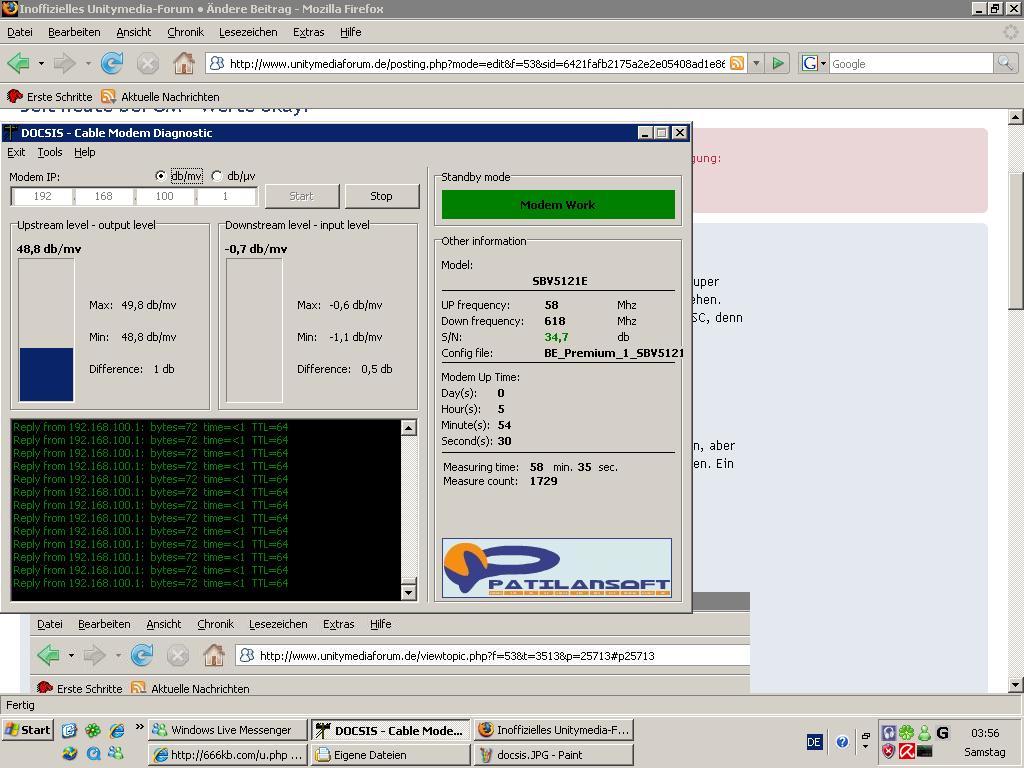Open search engine chooser dropdown arrow

tap(824, 63)
